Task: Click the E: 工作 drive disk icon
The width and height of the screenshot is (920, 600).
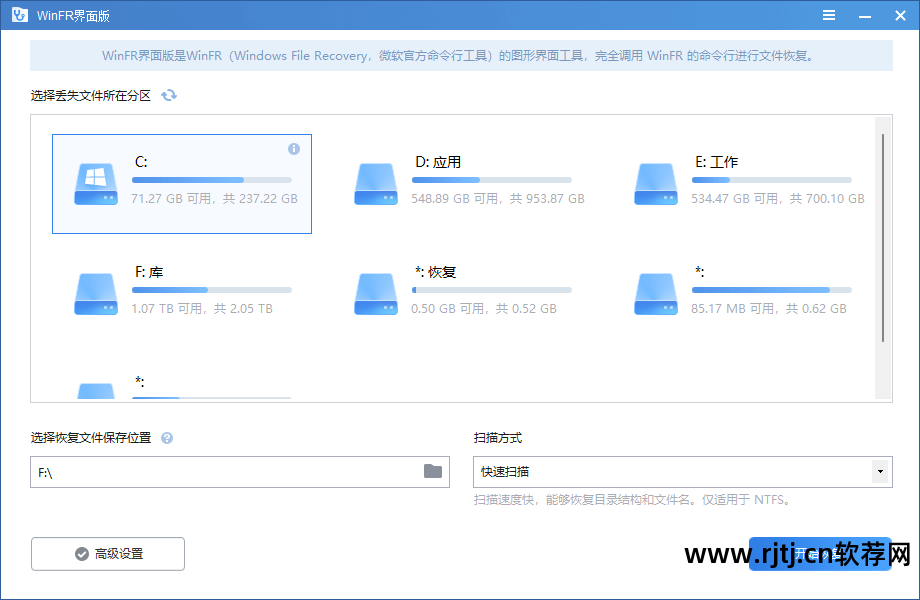Action: 655,183
